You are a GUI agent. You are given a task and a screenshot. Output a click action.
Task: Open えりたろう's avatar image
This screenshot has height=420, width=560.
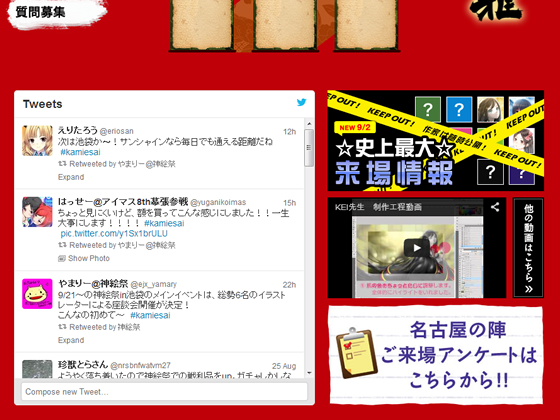pyautogui.click(x=37, y=141)
